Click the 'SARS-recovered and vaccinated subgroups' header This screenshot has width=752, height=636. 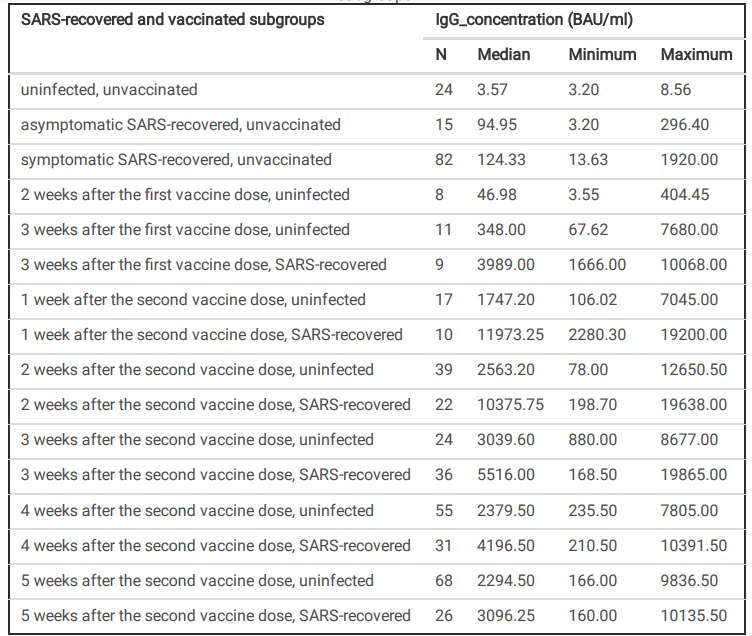(x=173, y=19)
